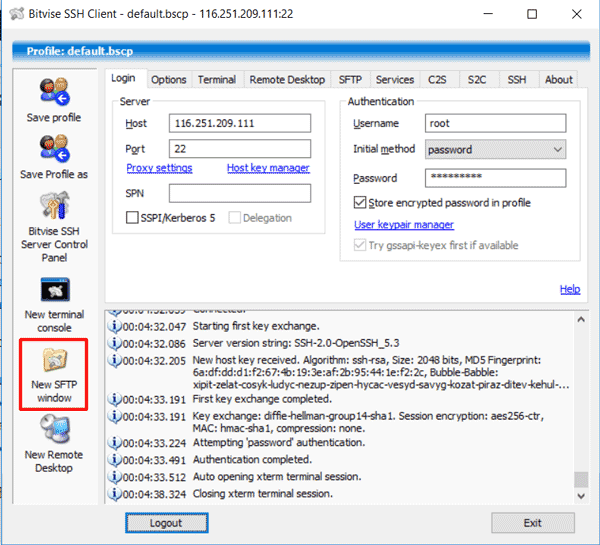Image resolution: width=600 pixels, height=545 pixels.
Task: Toggle Try gssapi-keyex first if available
Action: tap(360, 245)
